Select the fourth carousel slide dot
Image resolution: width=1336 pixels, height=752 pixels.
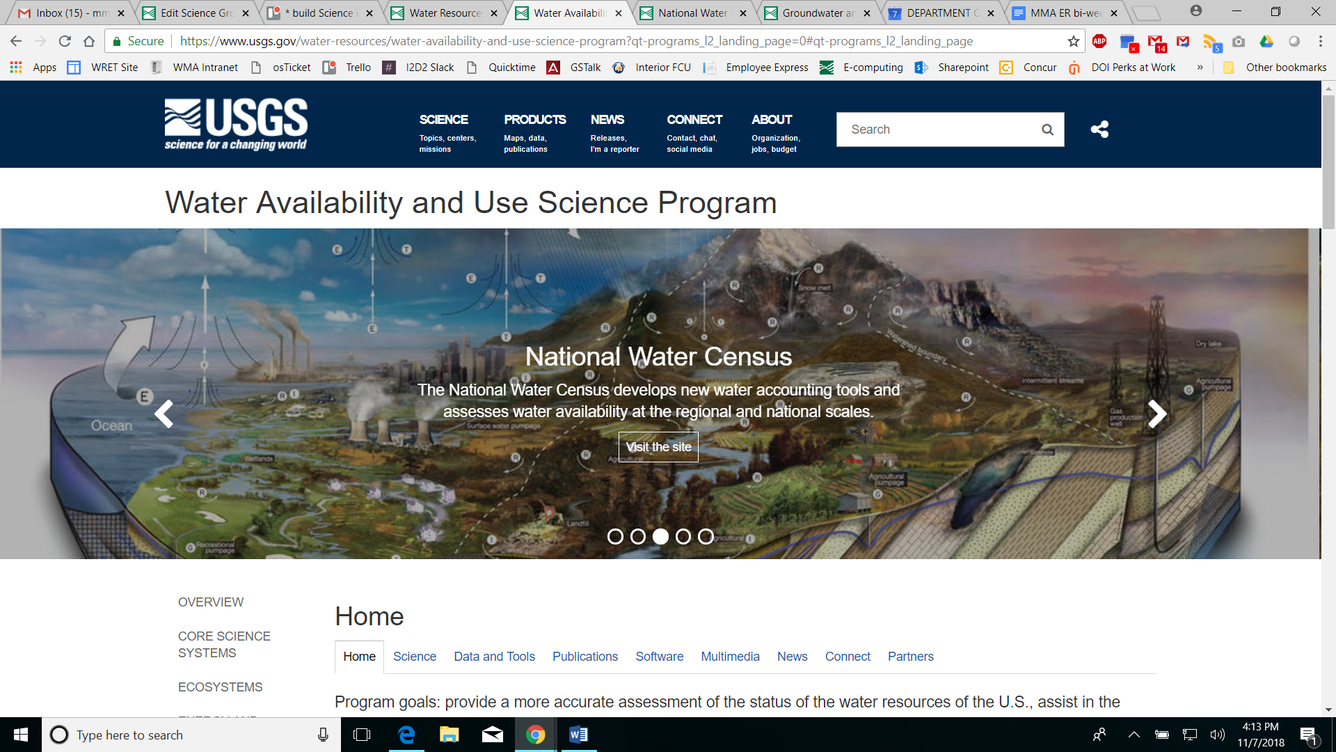pos(683,537)
